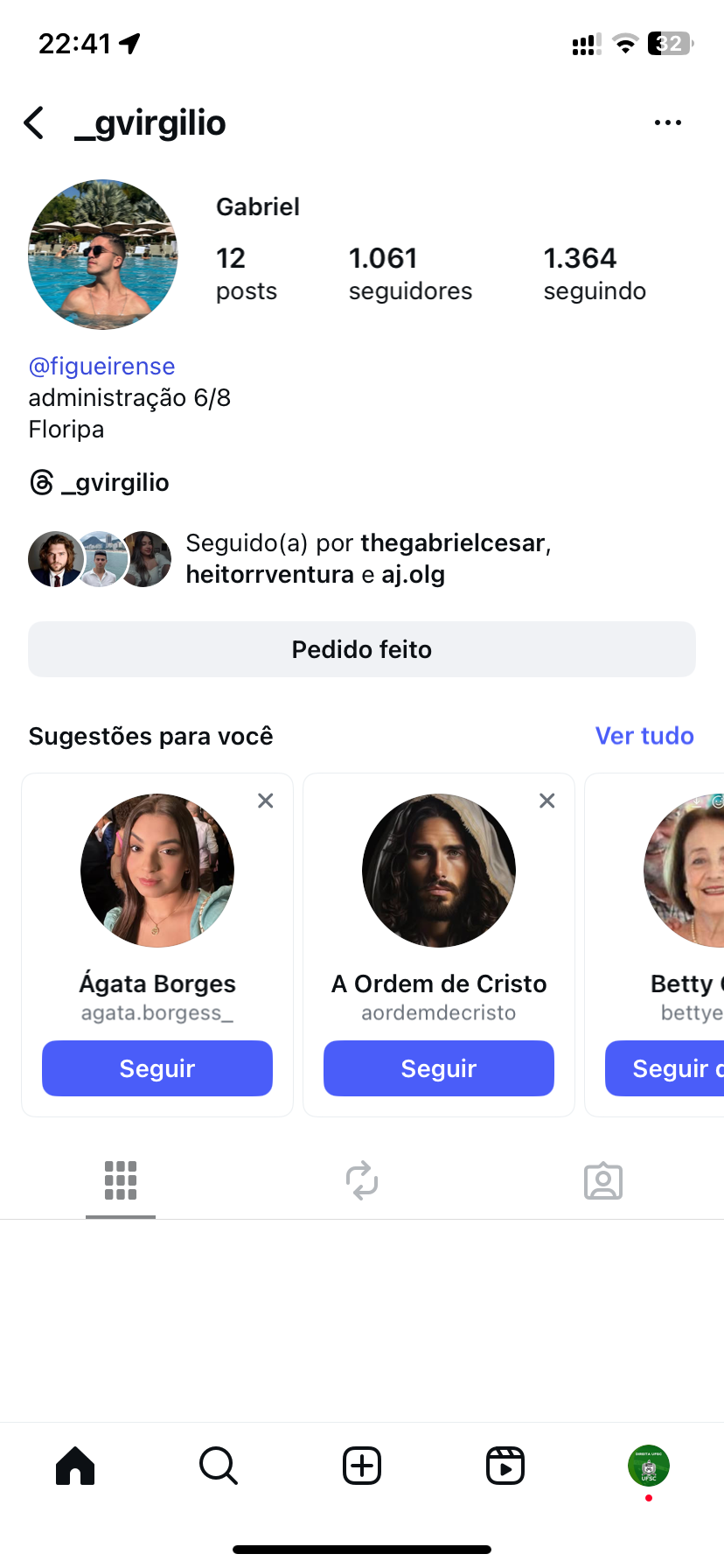Switch to the posts grid tab

pos(121,1180)
